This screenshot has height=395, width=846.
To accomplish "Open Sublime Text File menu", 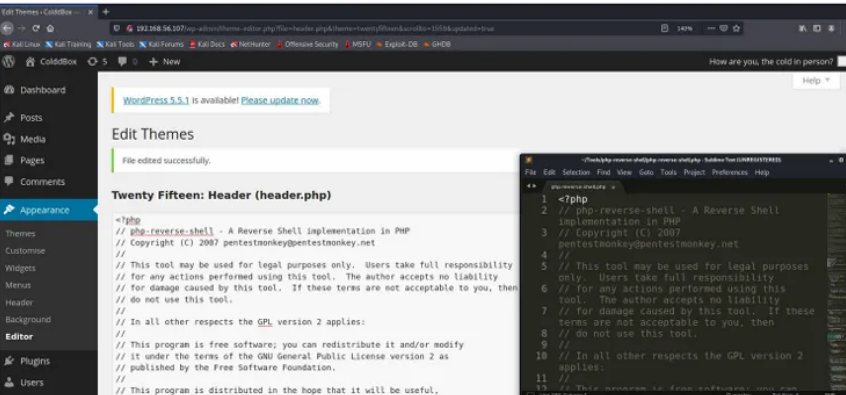I will click(530, 173).
